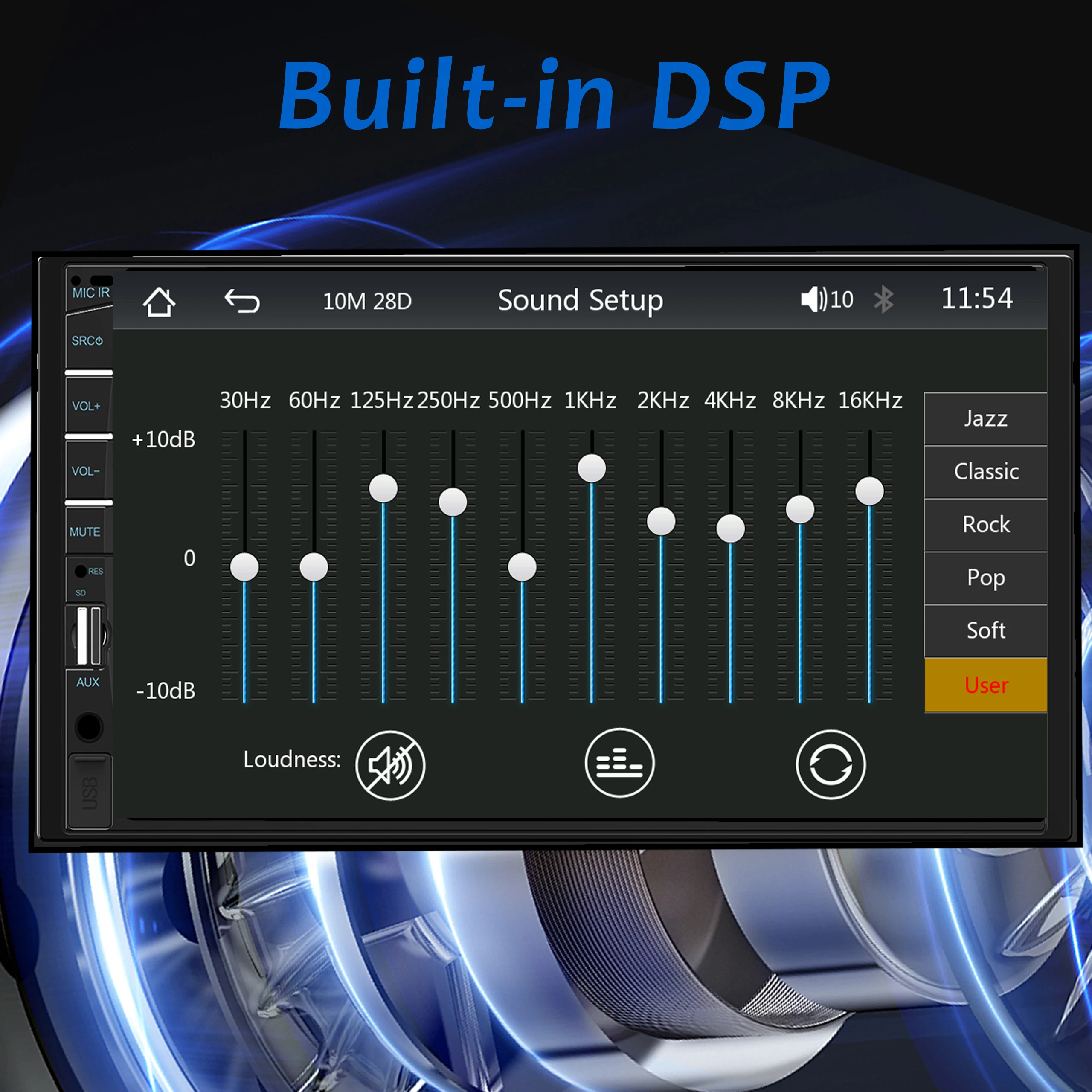The image size is (1092, 1092).
Task: Click the -10dB scale label
Action: (x=166, y=691)
